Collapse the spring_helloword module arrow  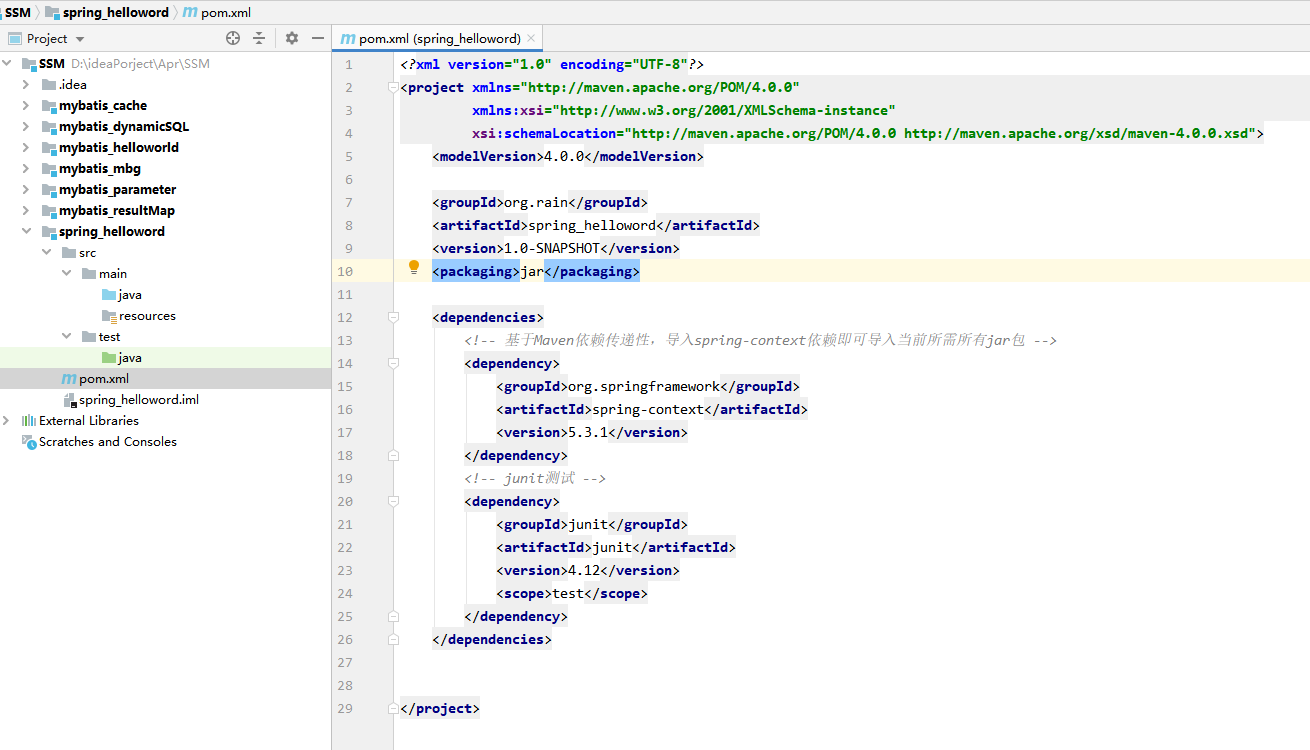pyautogui.click(x=27, y=232)
